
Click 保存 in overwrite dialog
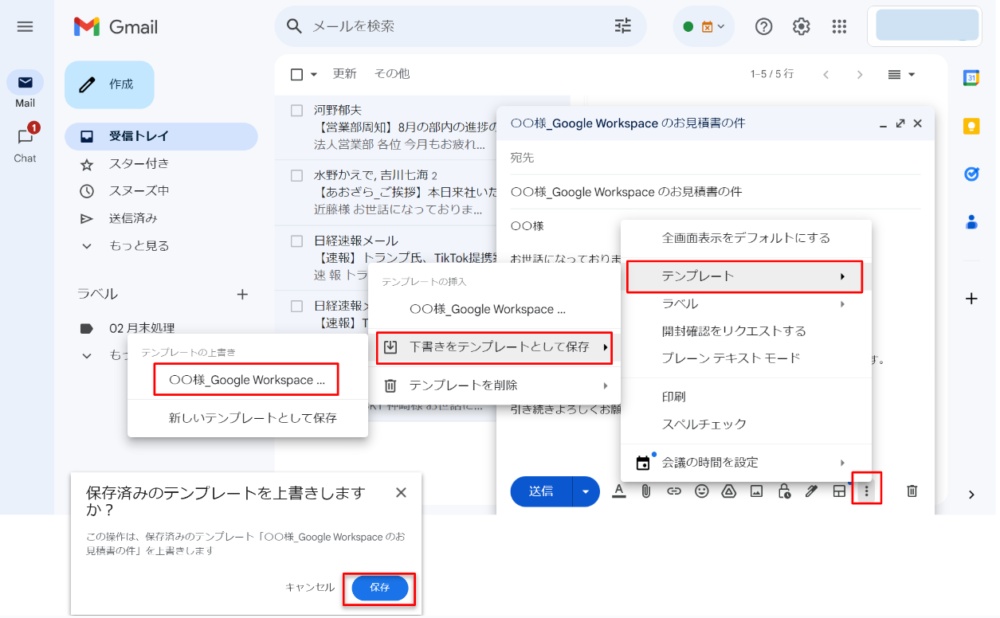click(x=379, y=588)
